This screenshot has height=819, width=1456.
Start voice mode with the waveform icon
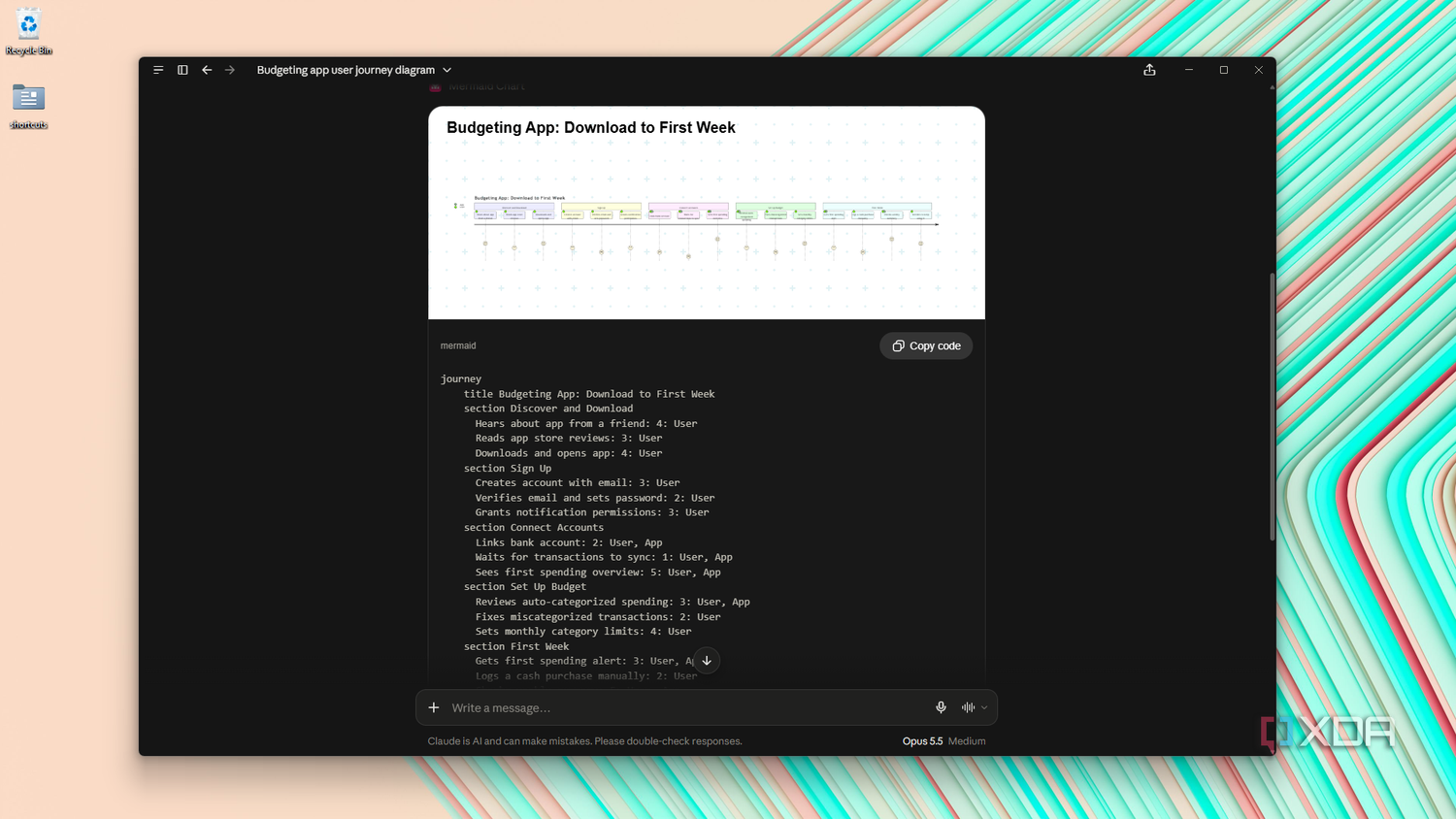coord(968,707)
